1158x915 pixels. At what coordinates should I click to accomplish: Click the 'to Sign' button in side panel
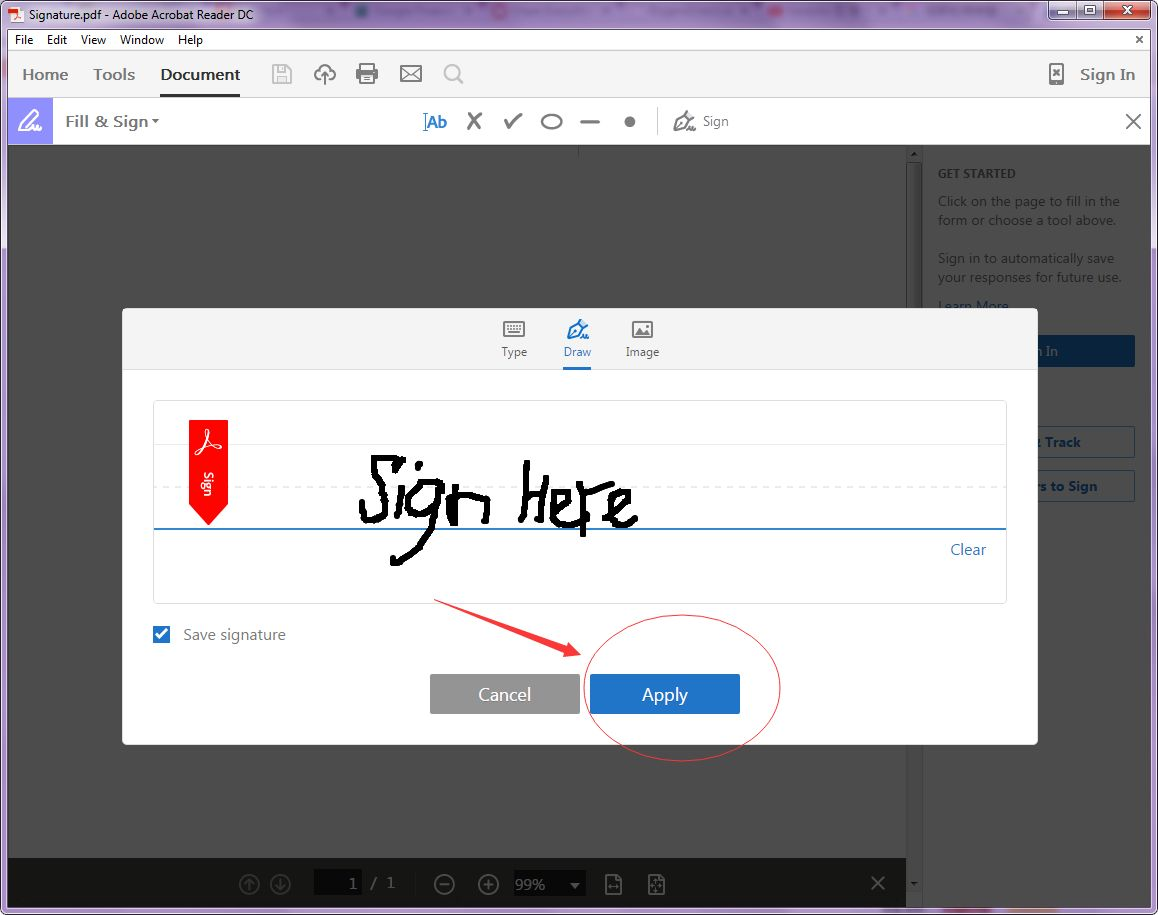point(1086,486)
